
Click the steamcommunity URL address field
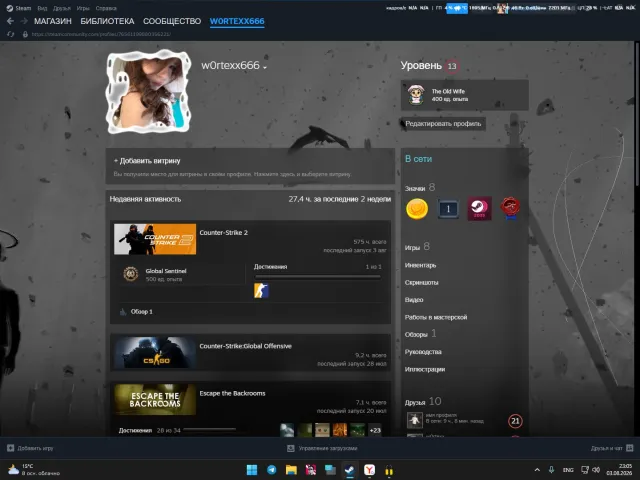(101, 34)
